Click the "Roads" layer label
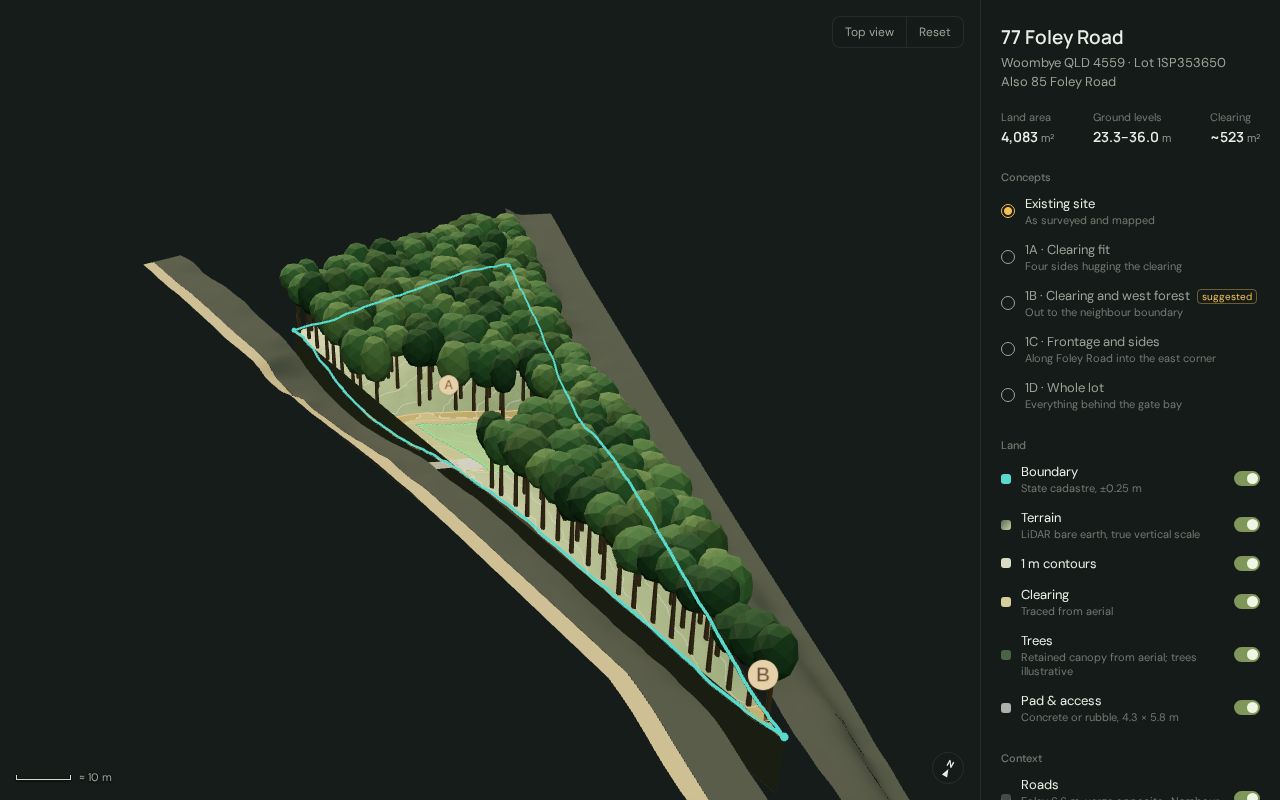 [1040, 785]
